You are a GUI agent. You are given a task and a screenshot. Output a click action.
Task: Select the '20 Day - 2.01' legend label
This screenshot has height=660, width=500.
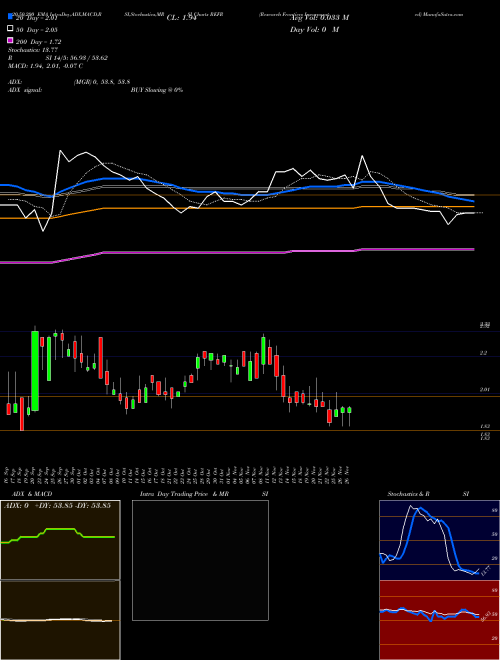tap(36, 18)
